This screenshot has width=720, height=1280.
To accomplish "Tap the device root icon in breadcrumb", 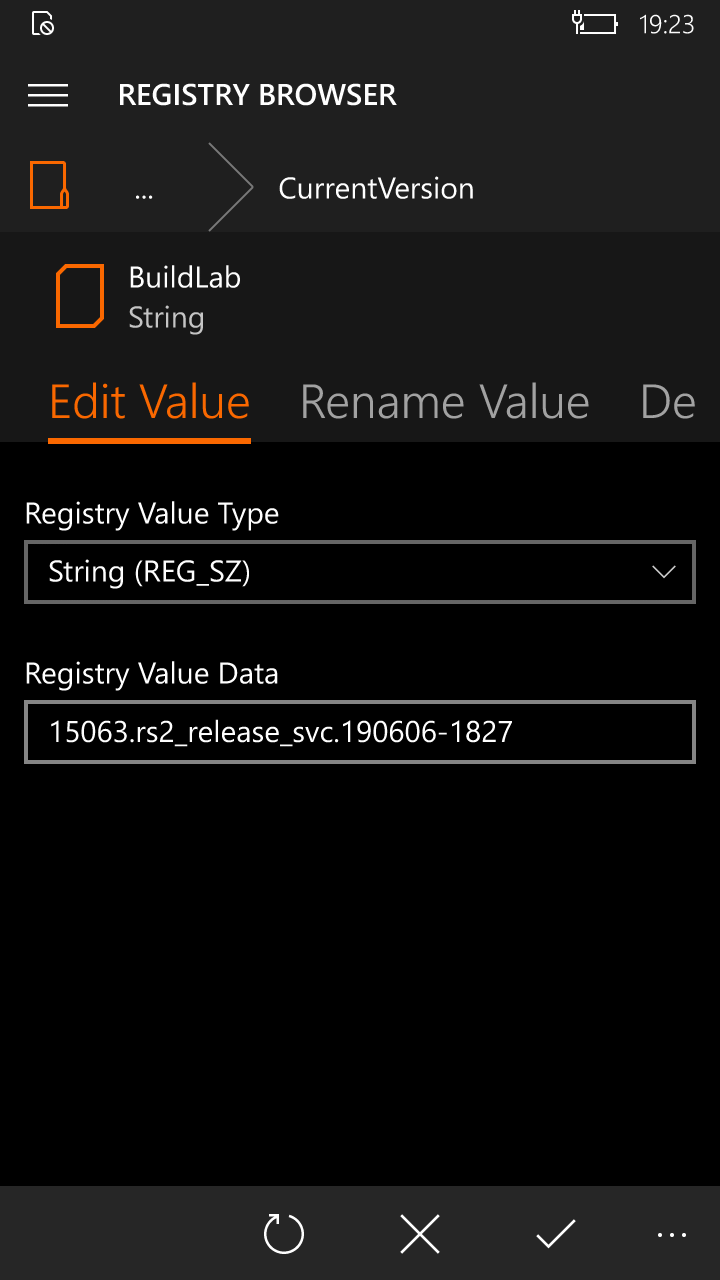I will click(49, 186).
